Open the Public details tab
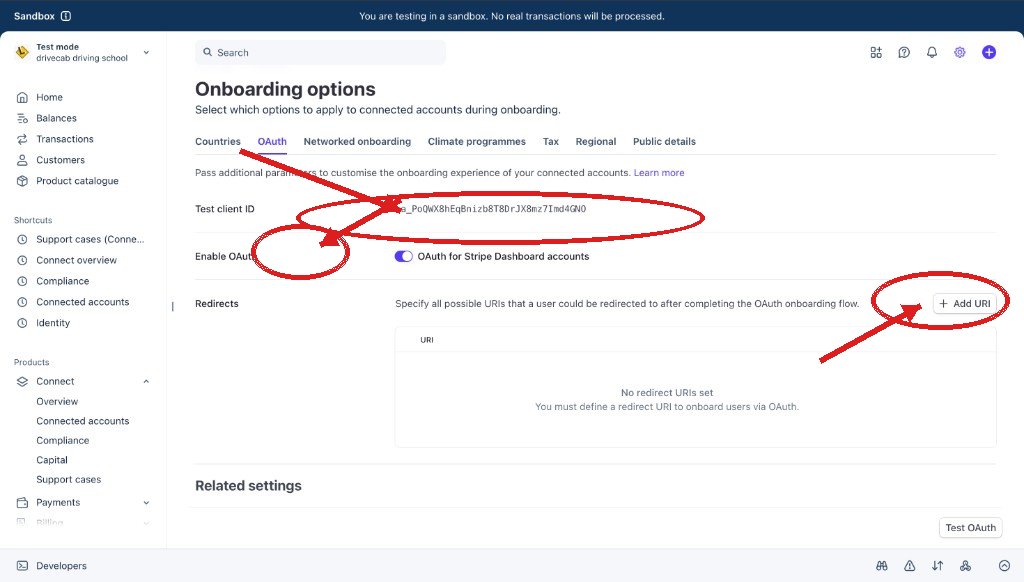The height and width of the screenshot is (582, 1024). [664, 141]
